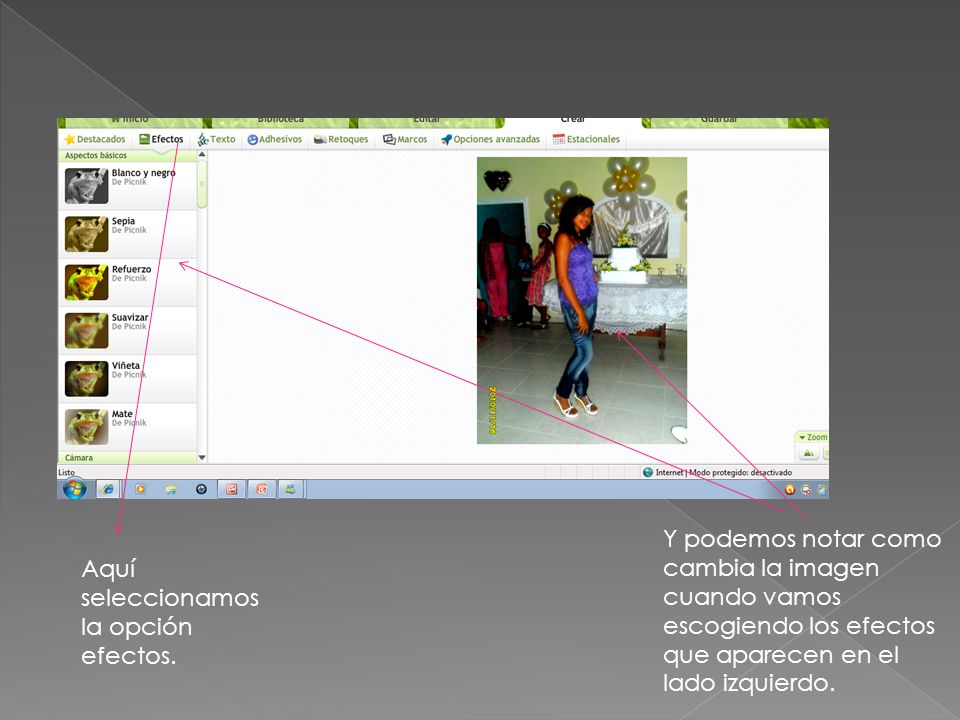Apply the Suavizar effect frog thumbnail
960x720 pixels.
click(x=86, y=331)
